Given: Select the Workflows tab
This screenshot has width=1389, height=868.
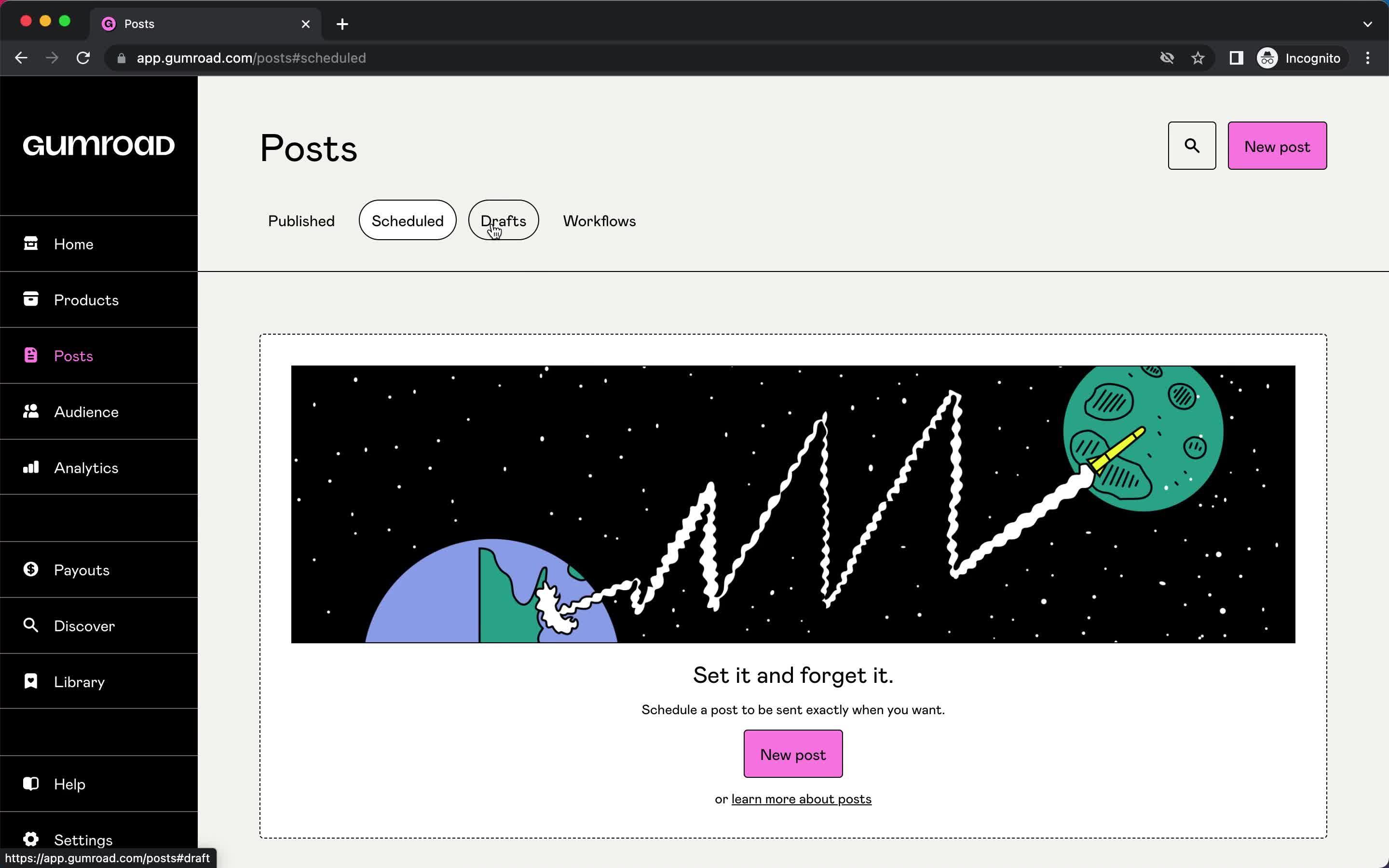Looking at the screenshot, I should [x=600, y=220].
